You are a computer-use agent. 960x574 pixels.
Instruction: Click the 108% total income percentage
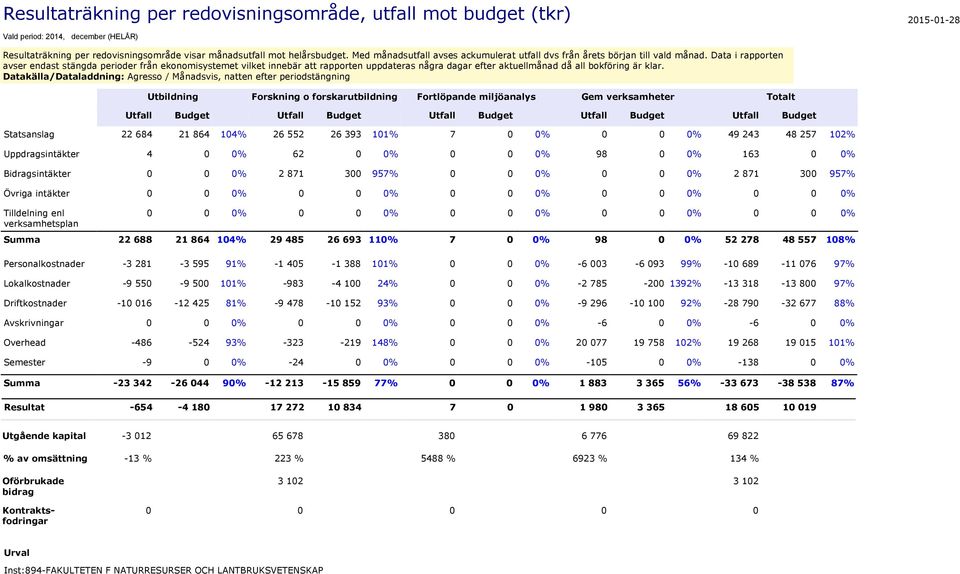coord(841,239)
